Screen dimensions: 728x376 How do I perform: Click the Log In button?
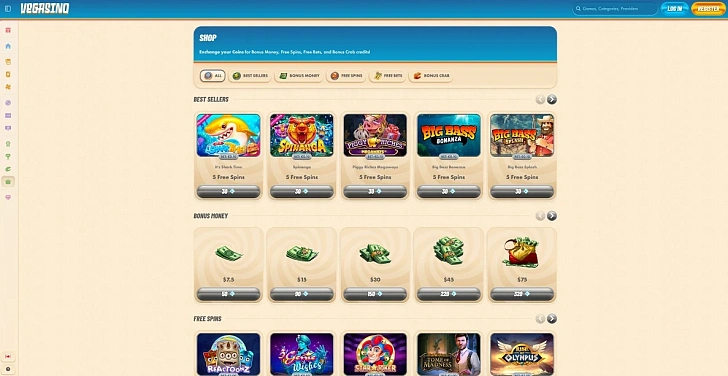click(675, 8)
